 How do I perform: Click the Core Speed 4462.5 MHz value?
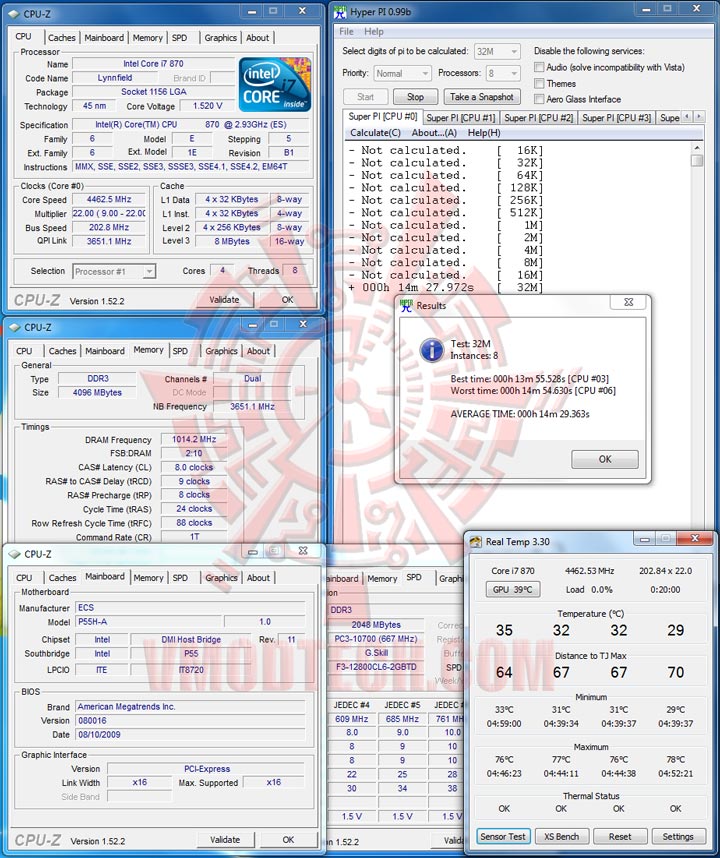pos(109,200)
